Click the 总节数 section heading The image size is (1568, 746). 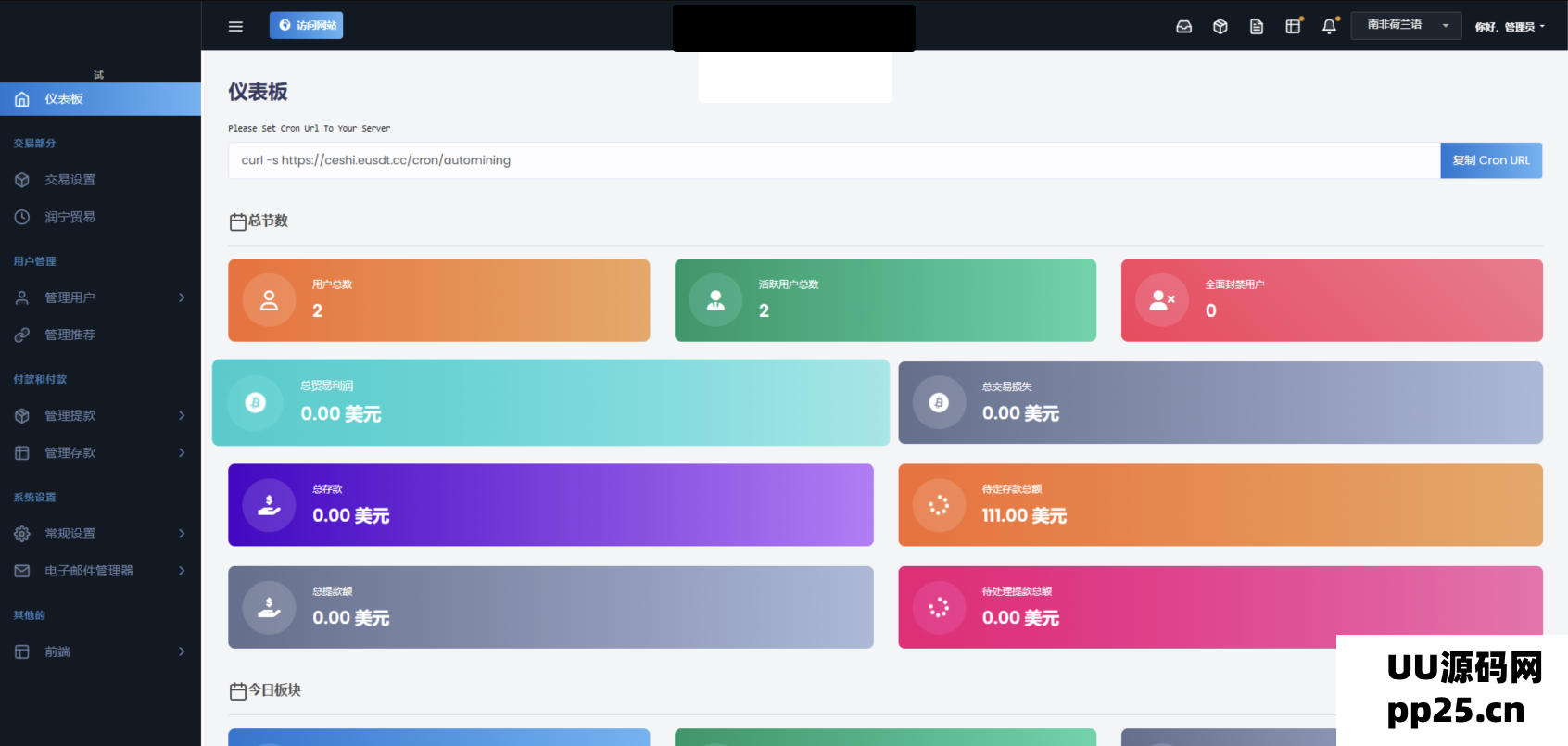tap(268, 221)
